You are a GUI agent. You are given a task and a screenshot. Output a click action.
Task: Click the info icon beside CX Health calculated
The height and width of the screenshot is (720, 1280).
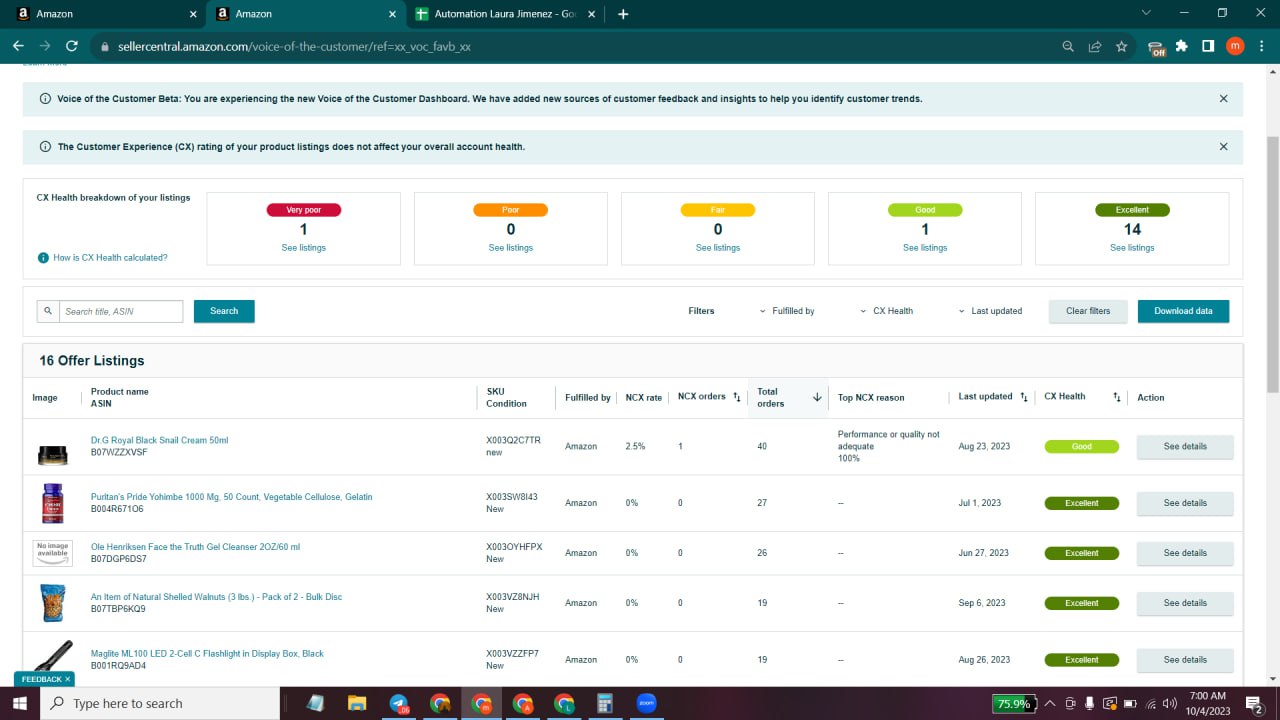coord(43,258)
